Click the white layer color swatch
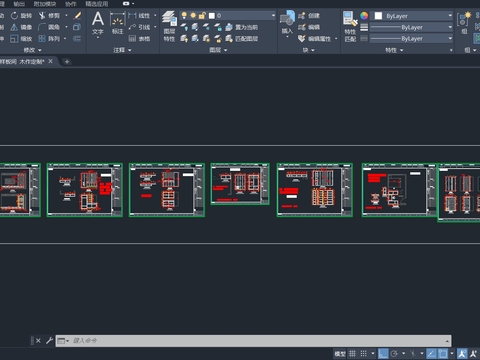The height and width of the screenshot is (360, 480). (x=212, y=16)
